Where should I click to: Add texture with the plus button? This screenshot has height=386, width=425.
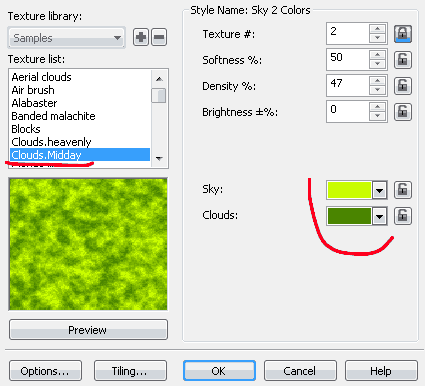[141, 37]
